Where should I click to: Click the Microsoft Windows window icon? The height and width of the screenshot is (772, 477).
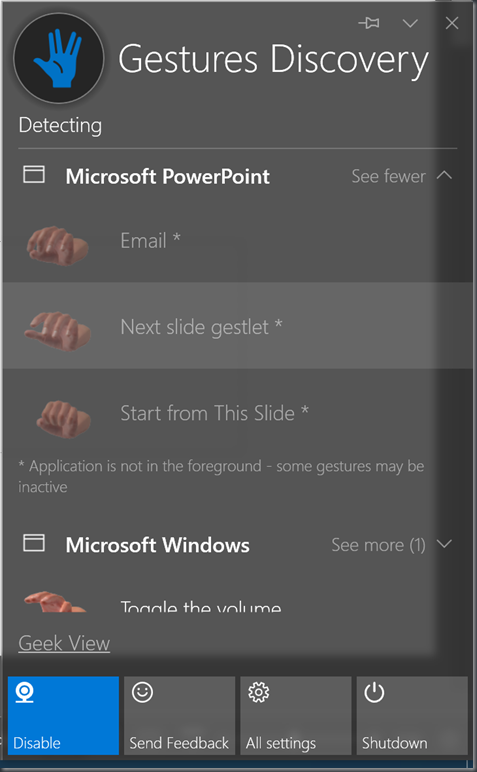click(34, 543)
